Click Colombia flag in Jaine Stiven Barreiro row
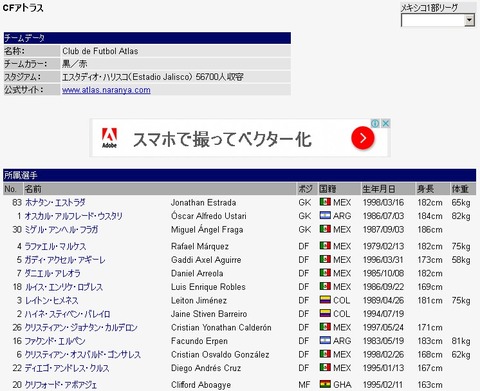 point(325,313)
